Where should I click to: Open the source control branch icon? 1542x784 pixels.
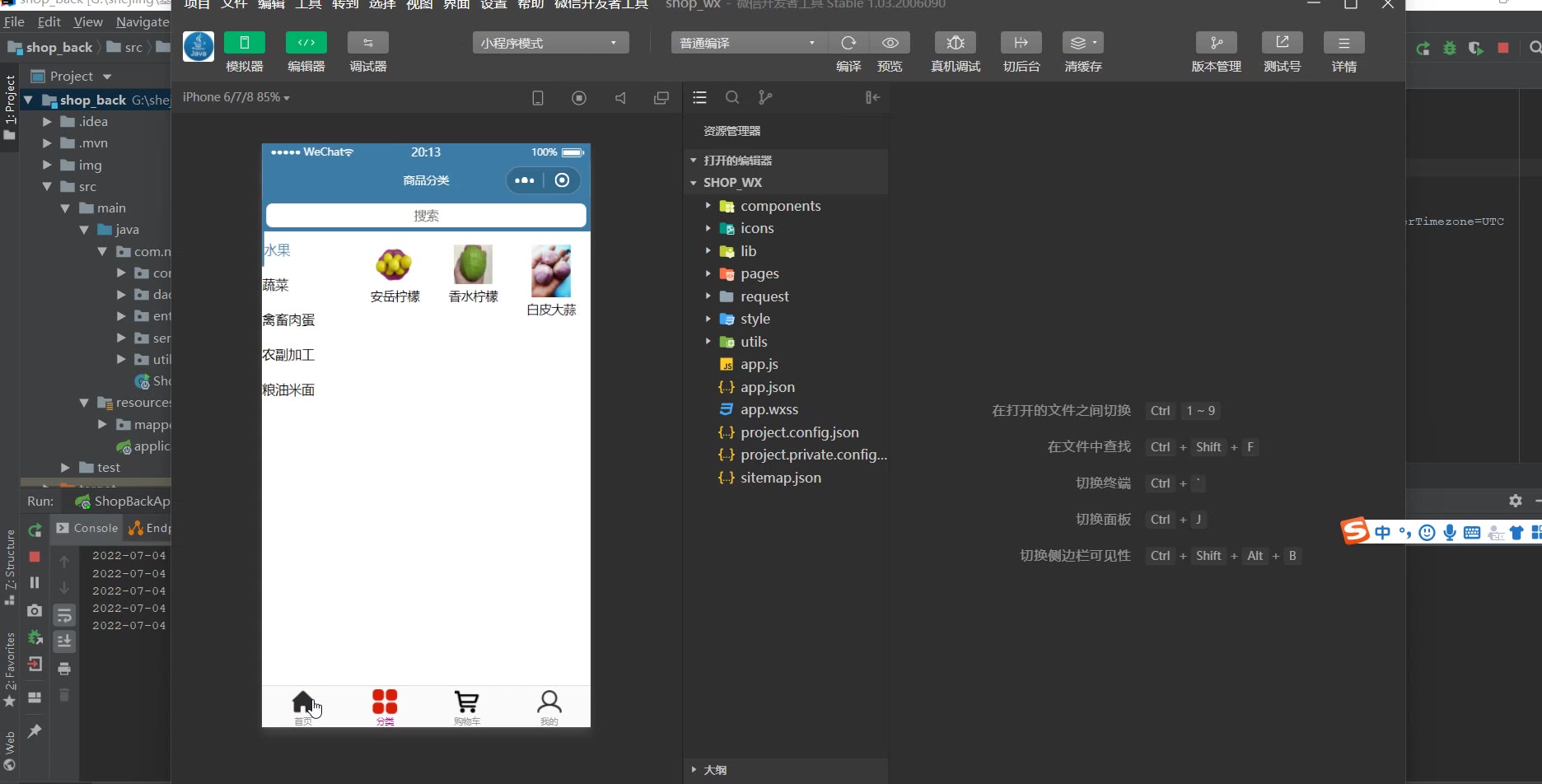coord(765,98)
